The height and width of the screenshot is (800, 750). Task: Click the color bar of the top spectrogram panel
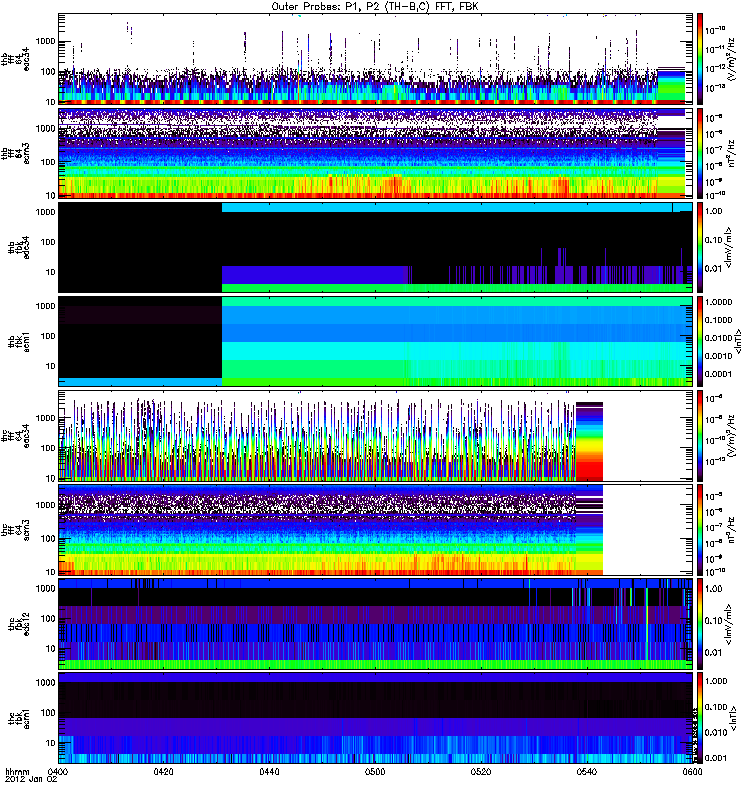(x=700, y=58)
